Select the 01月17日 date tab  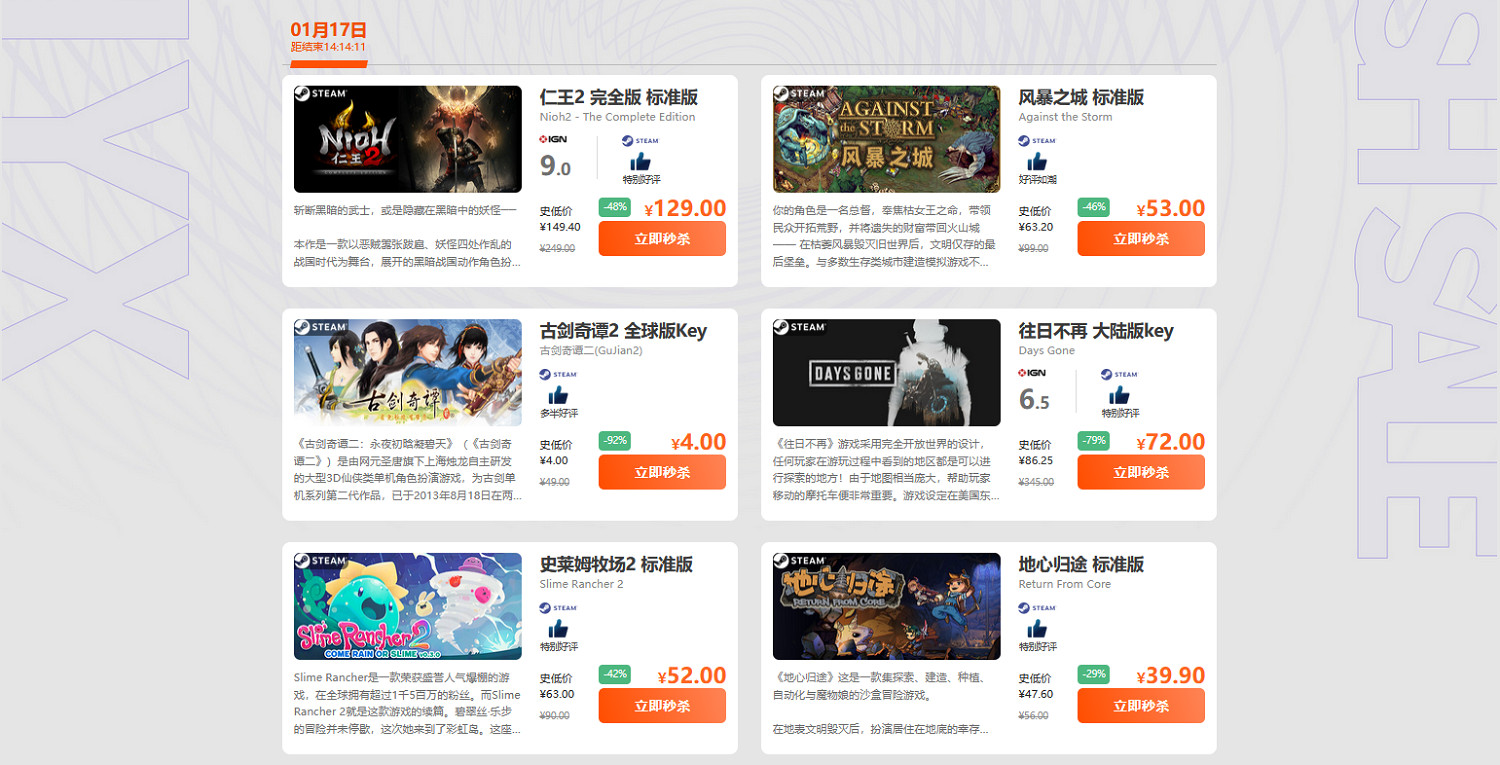click(x=329, y=30)
